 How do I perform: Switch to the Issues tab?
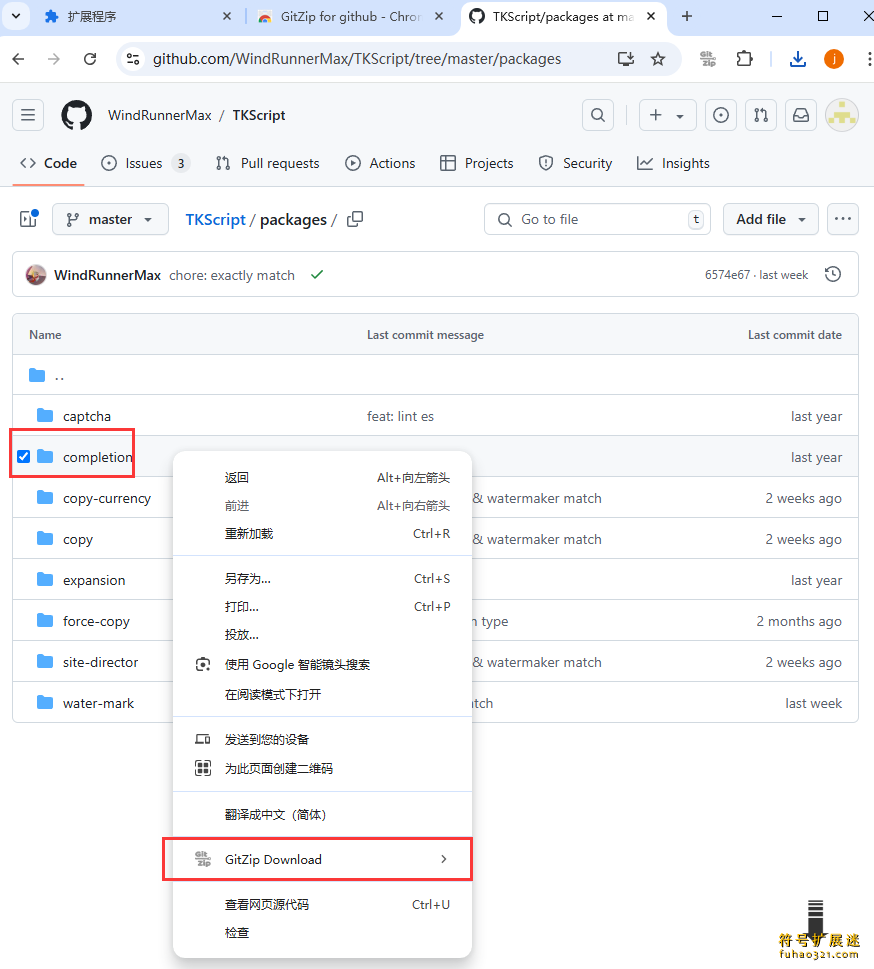pos(145,163)
